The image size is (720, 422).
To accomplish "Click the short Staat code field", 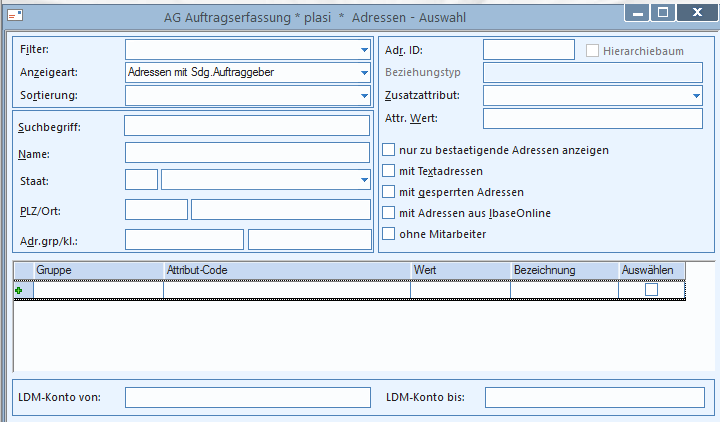I will click(141, 180).
